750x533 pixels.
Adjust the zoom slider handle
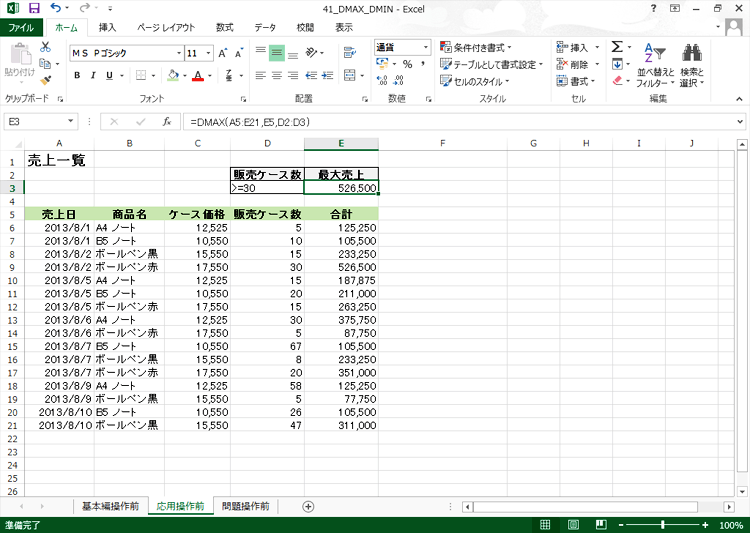coord(662,525)
